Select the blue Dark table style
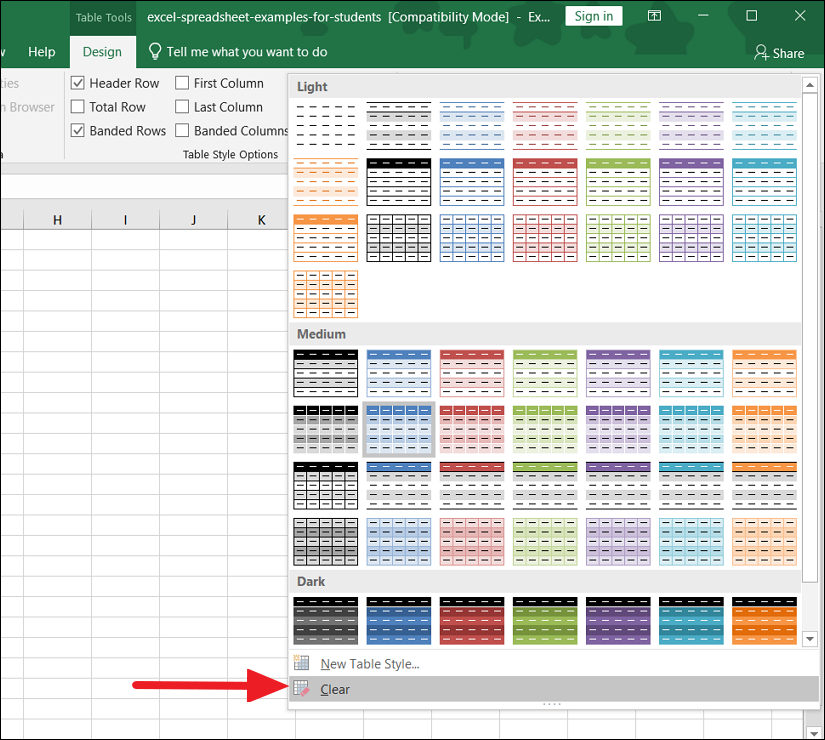The image size is (825, 740). point(399,621)
